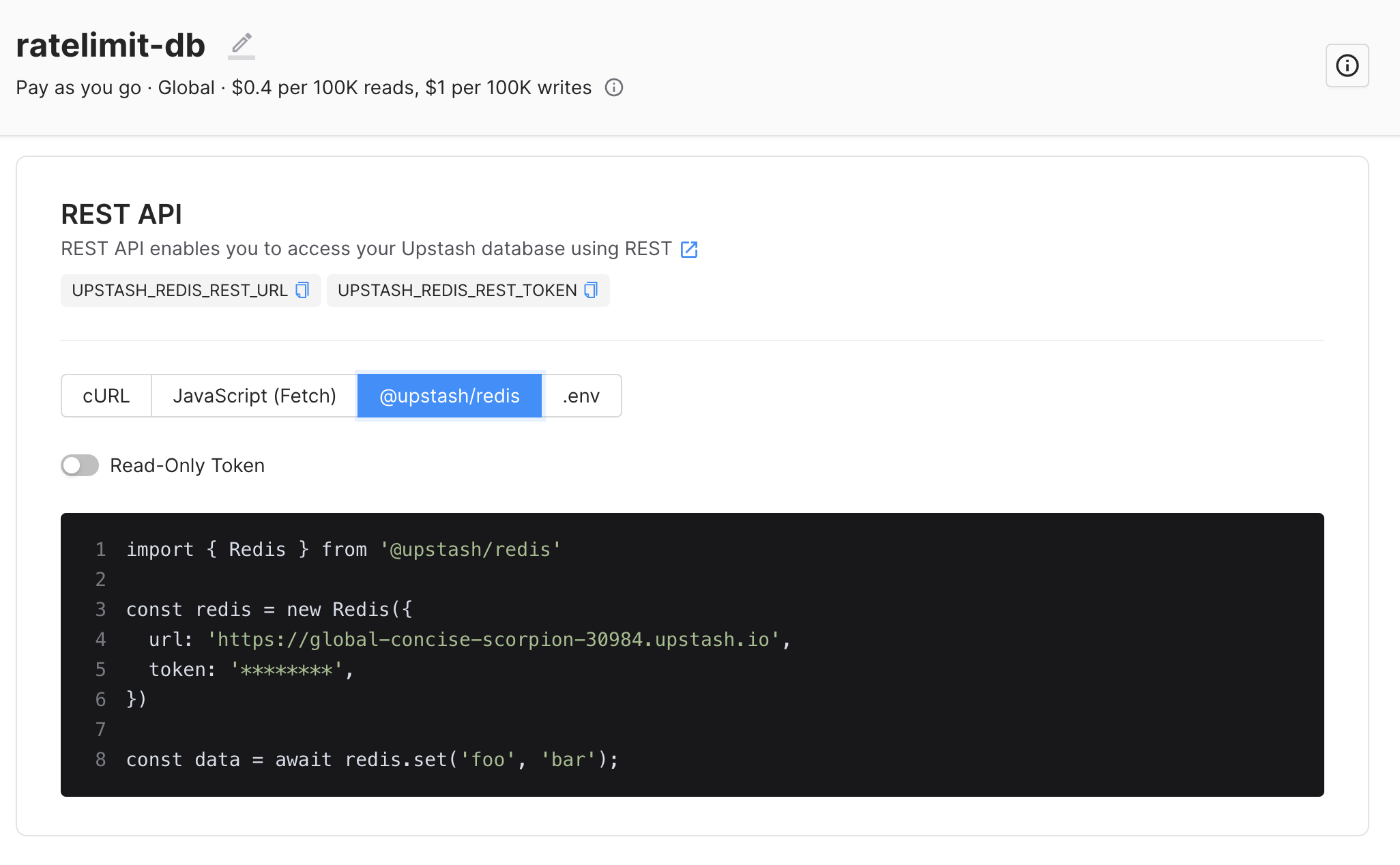Switch to the cURL tab
Viewport: 1400px width, 865px height.
(106, 396)
